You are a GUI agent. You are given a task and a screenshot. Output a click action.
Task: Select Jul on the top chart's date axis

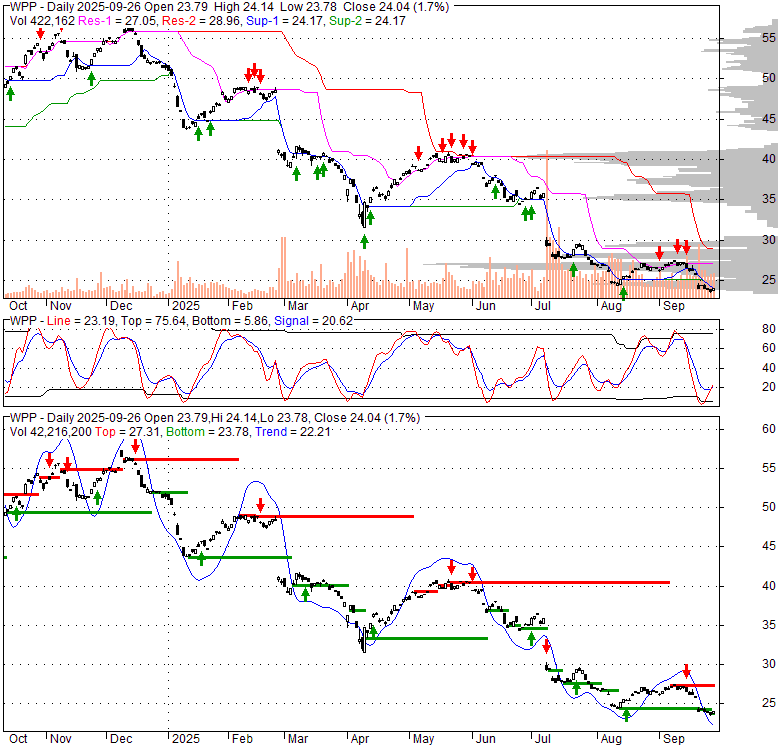point(542,306)
